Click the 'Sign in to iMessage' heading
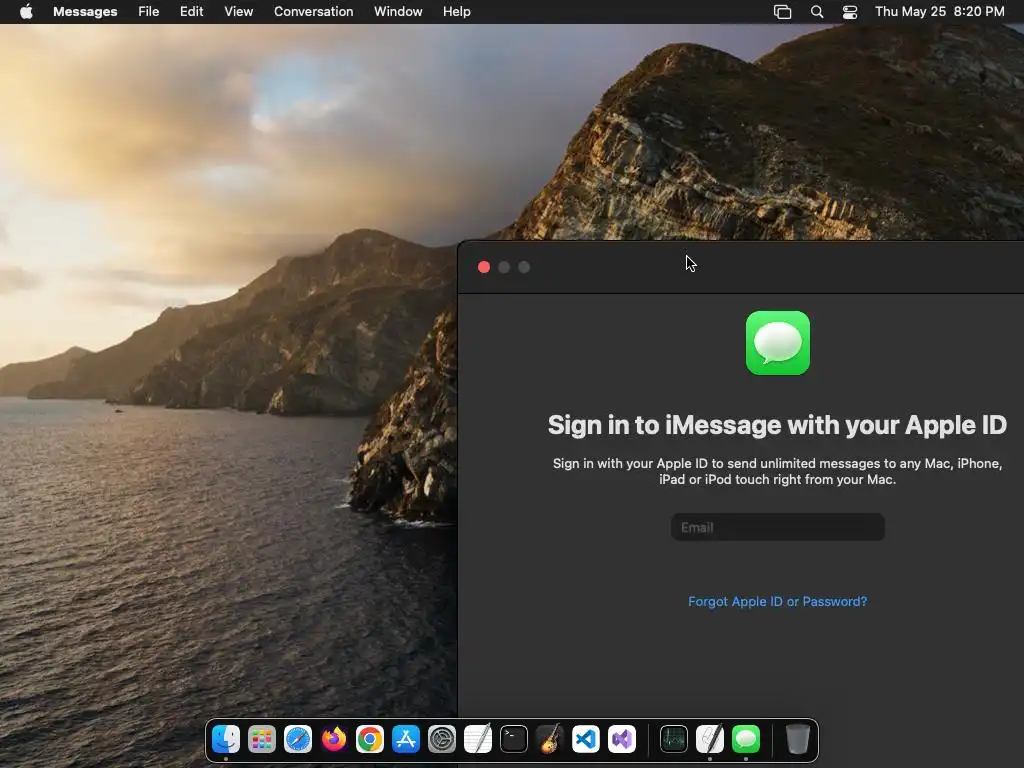1024x768 pixels. click(x=777, y=425)
